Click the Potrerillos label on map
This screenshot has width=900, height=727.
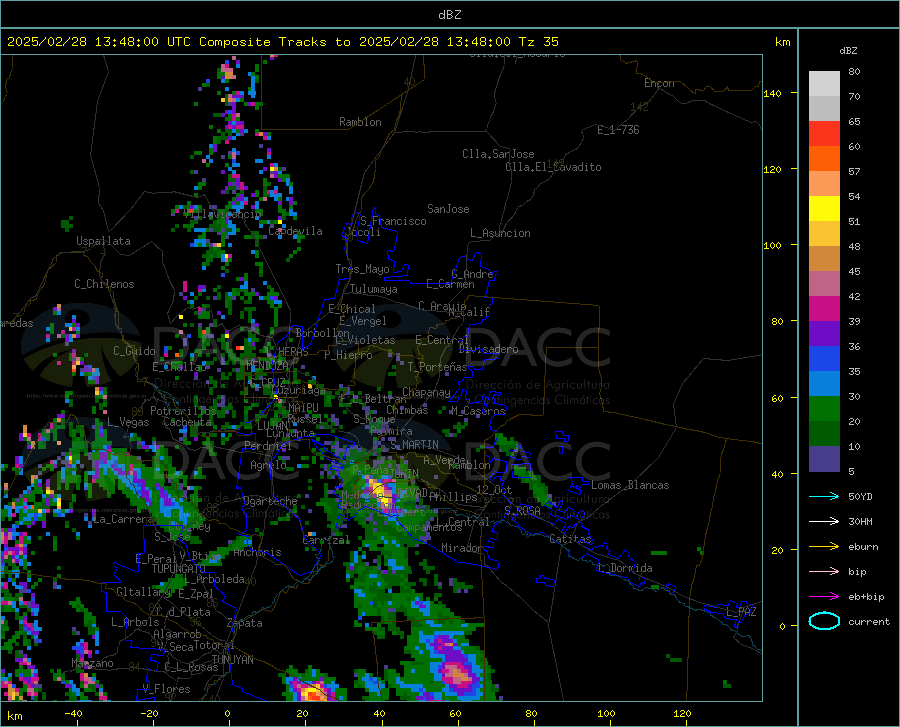coord(183,411)
